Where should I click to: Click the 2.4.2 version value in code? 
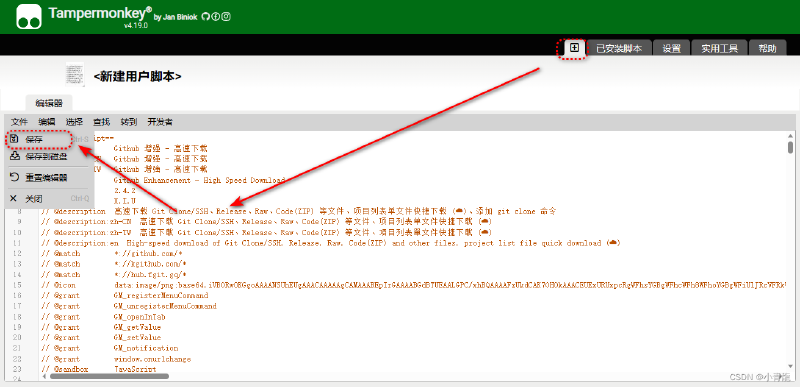(x=124, y=190)
